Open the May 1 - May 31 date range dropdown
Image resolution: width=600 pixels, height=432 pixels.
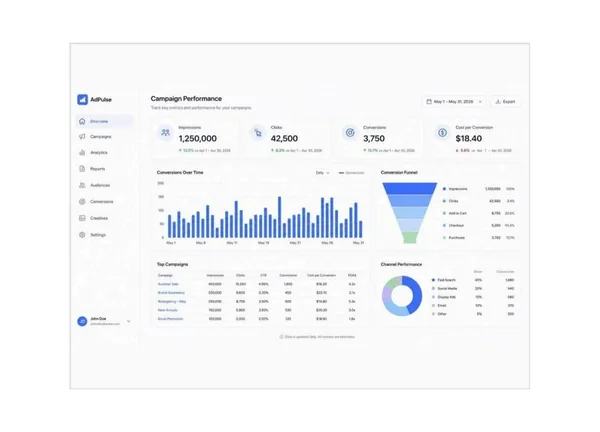click(454, 102)
